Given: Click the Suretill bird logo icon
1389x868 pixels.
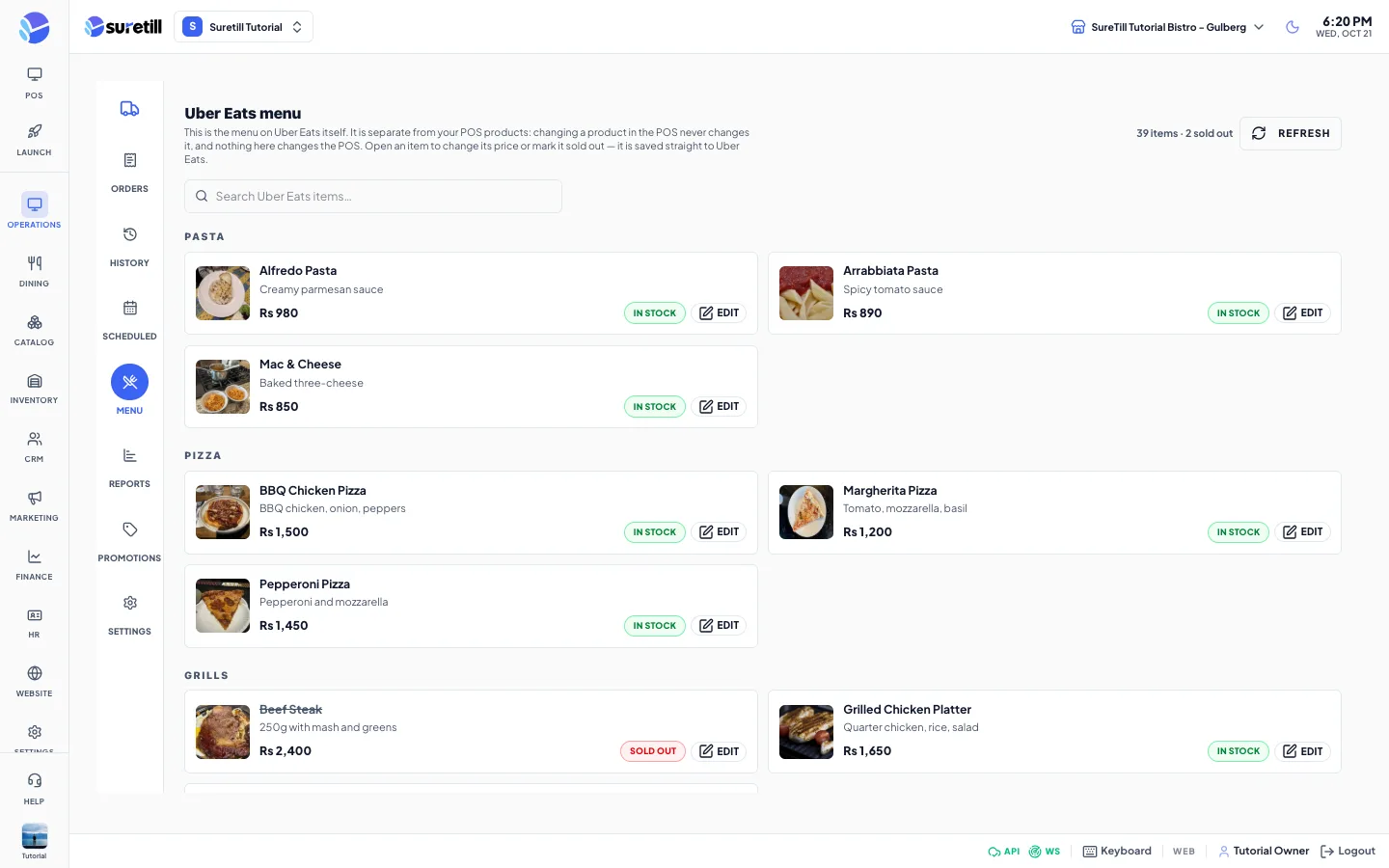Looking at the screenshot, I should click(x=34, y=28).
